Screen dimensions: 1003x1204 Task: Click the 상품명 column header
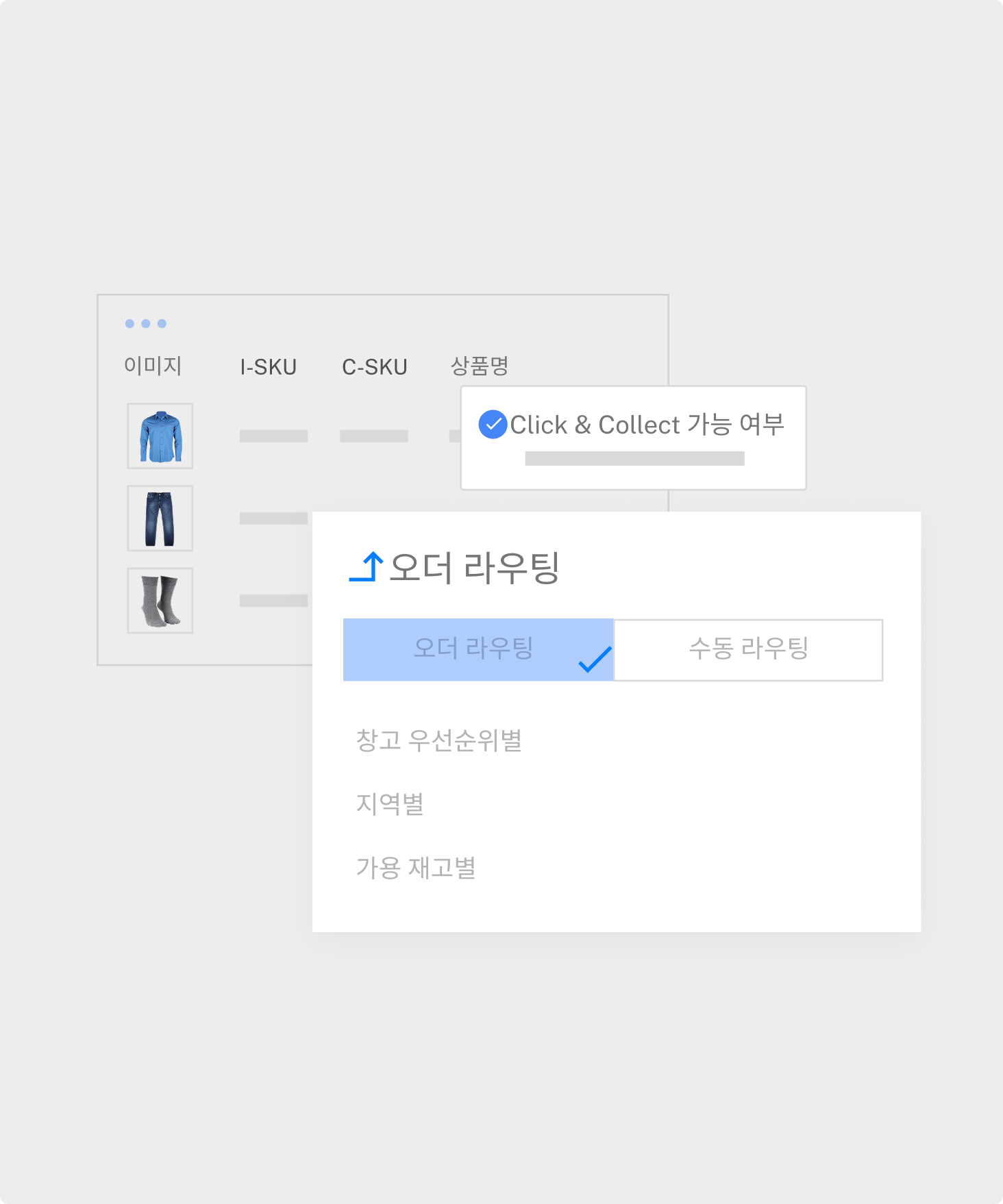point(479,366)
